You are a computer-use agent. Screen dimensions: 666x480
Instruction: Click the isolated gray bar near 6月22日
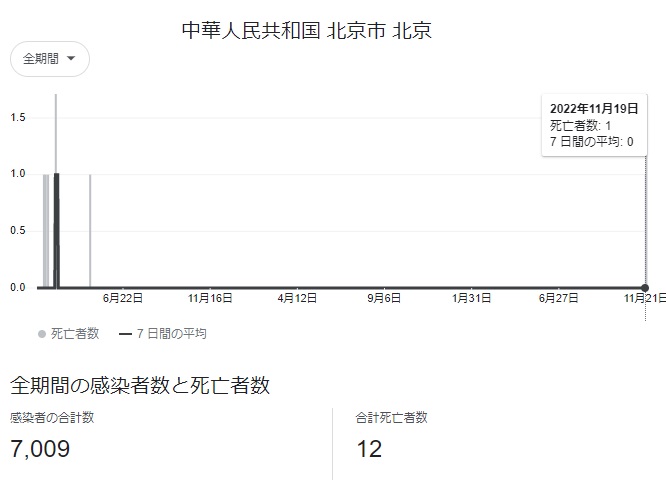point(90,230)
